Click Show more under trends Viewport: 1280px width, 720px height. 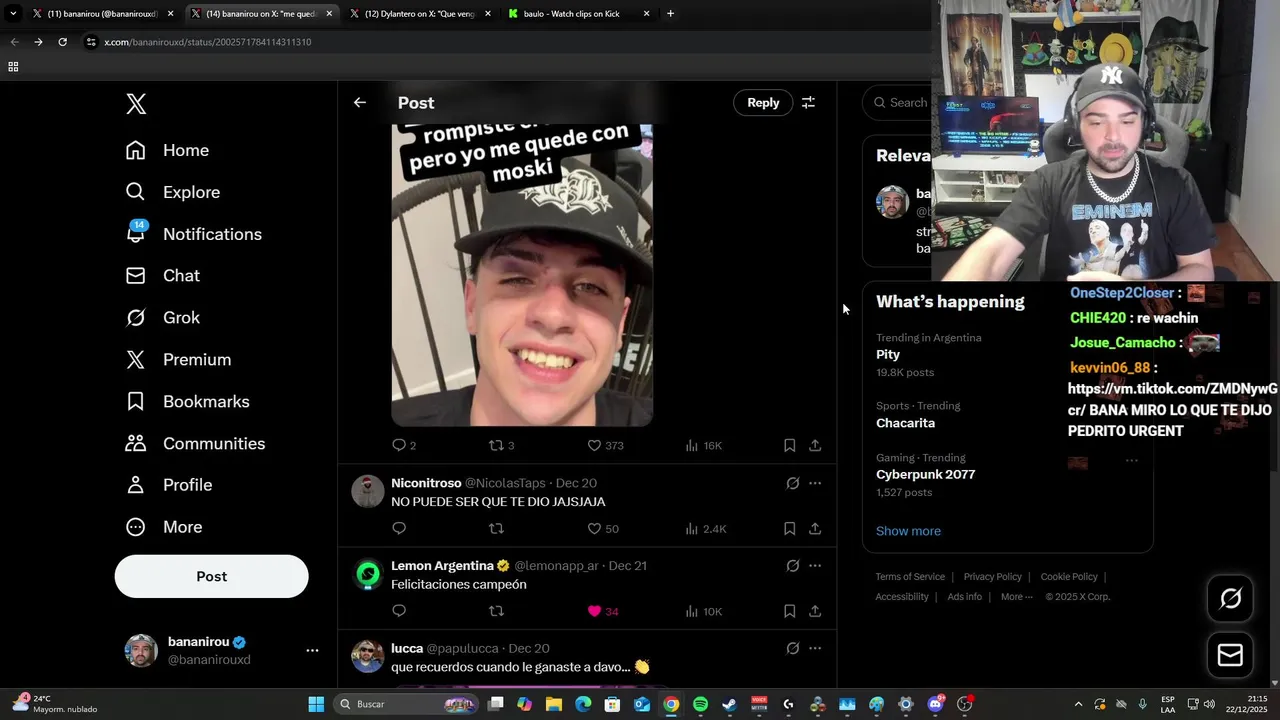coord(908,531)
